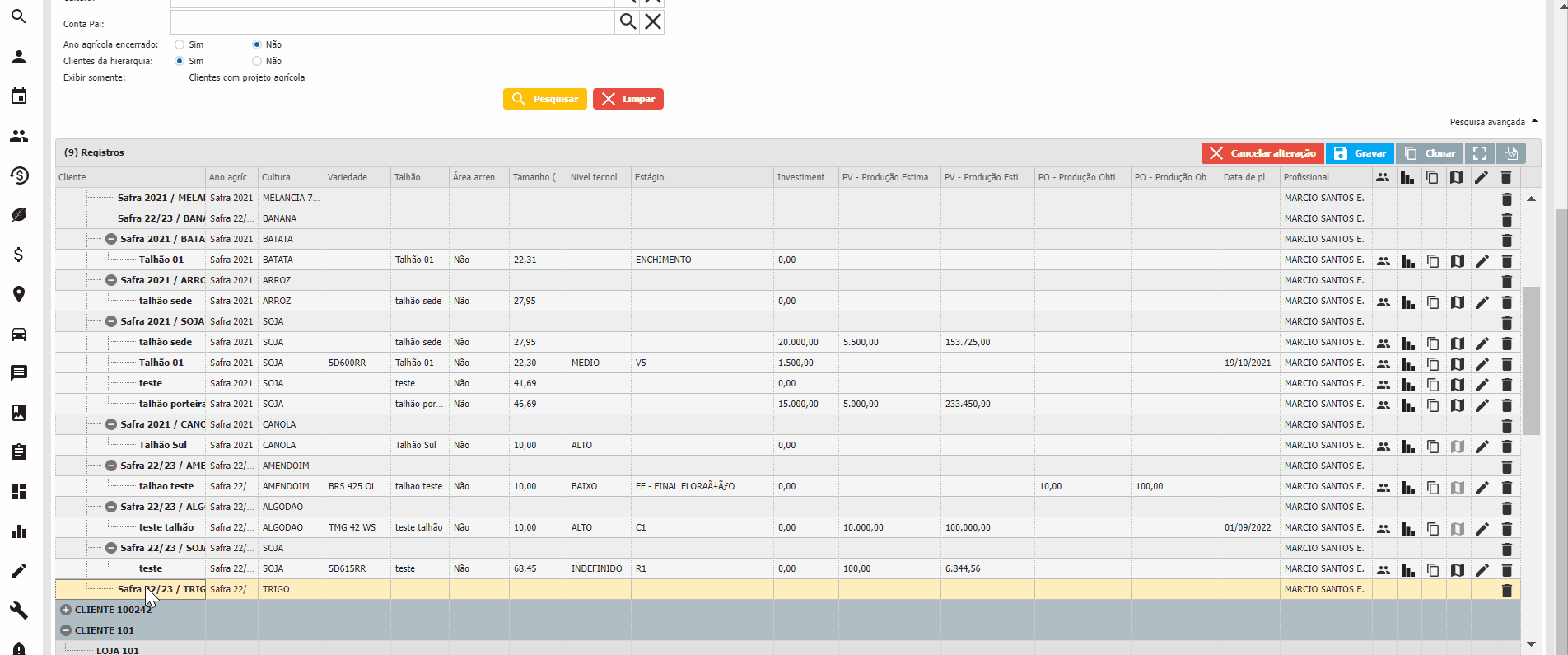This screenshot has height=655, width=1568.
Task: Click the 153.725,00 value cell
Action: [987, 342]
